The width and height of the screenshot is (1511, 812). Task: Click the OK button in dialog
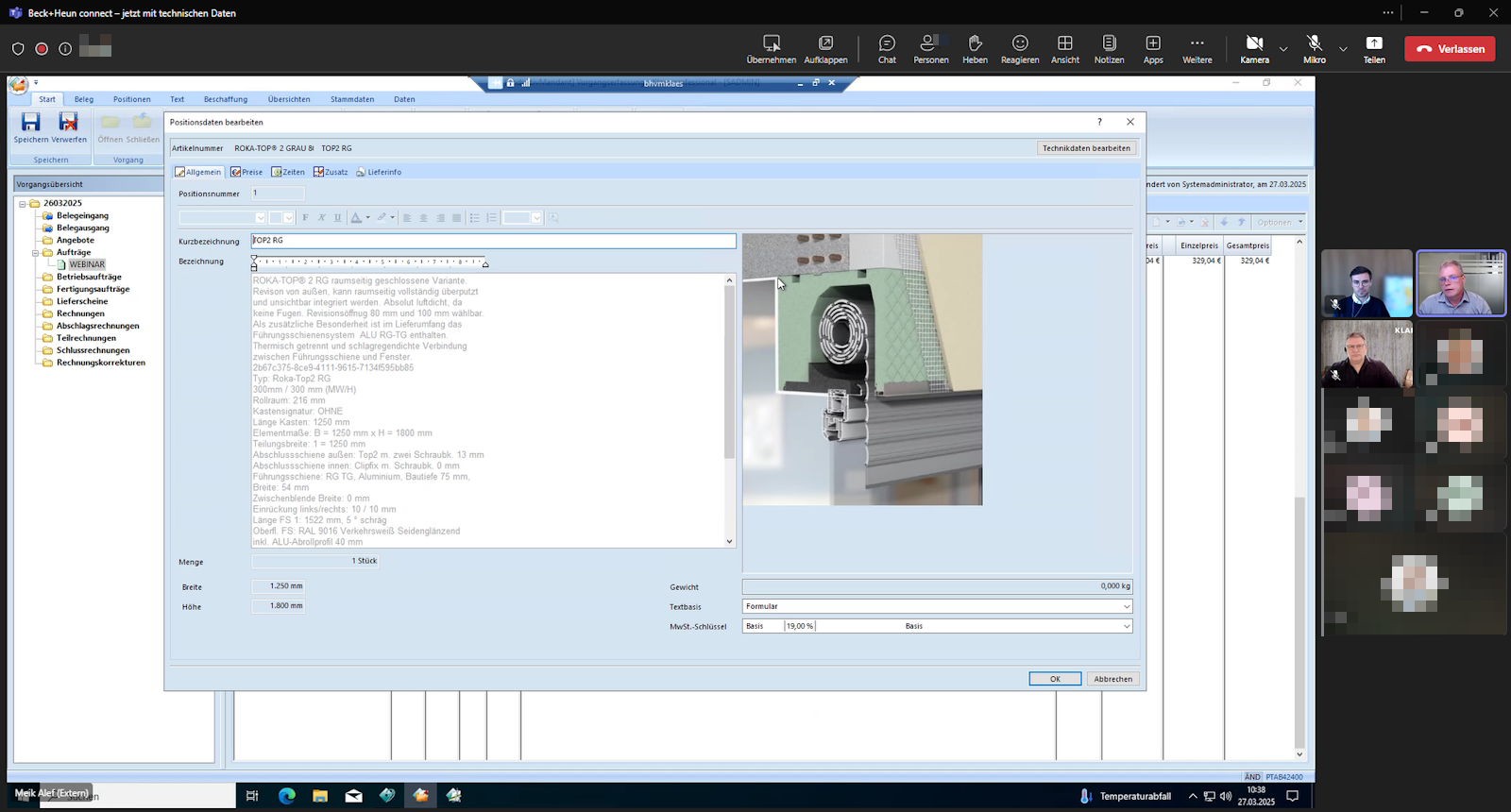tap(1055, 679)
